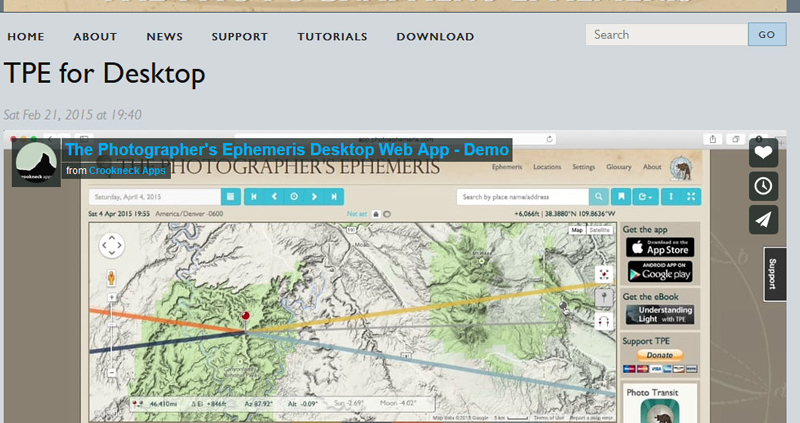Click the lock toggle near Not set
The width and height of the screenshot is (800, 423).
point(376,214)
